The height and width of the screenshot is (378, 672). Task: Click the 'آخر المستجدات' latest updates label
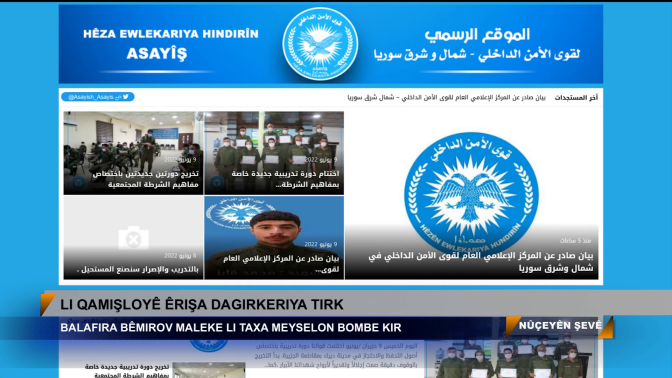point(576,98)
